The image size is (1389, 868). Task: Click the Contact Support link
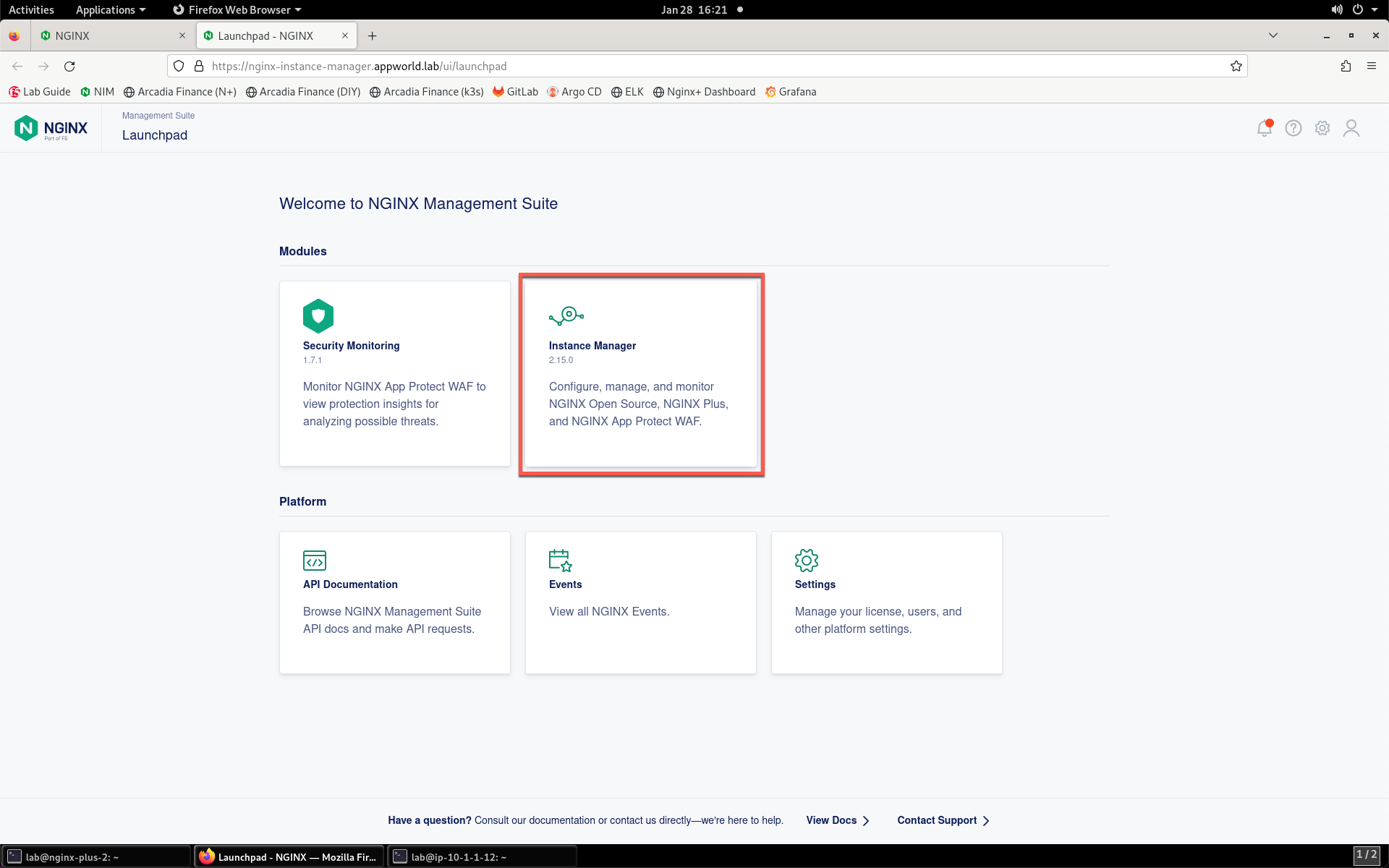[x=943, y=820]
